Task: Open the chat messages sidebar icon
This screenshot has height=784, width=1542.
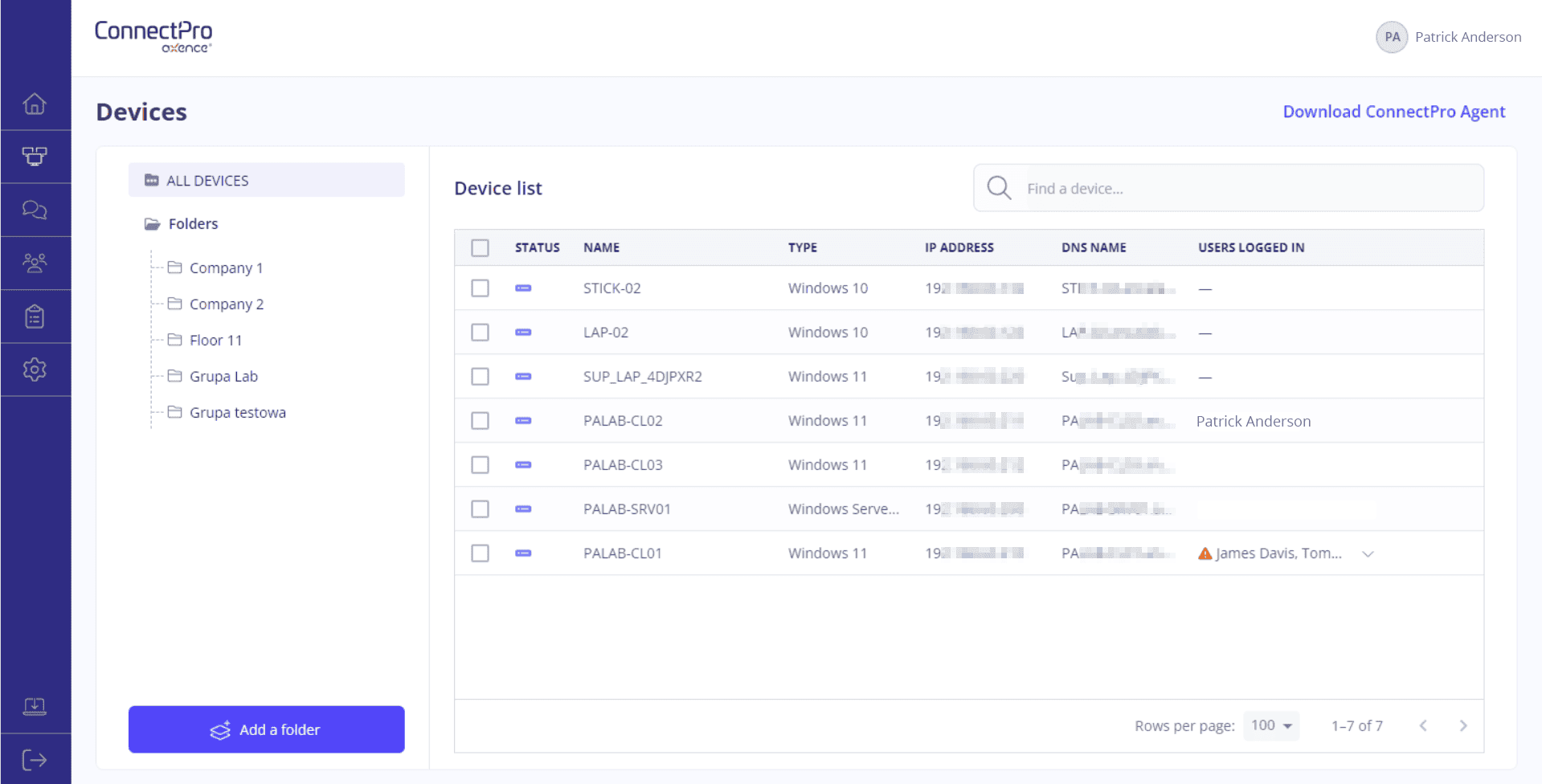Action: [x=35, y=210]
